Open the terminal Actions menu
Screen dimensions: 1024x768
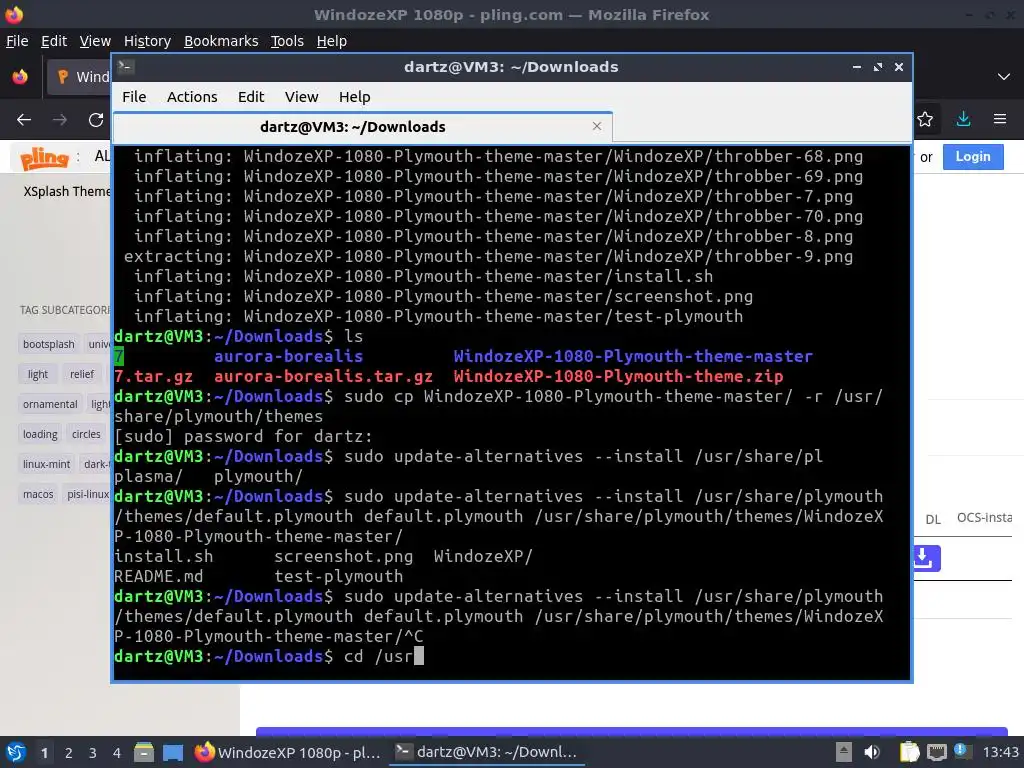[192, 97]
